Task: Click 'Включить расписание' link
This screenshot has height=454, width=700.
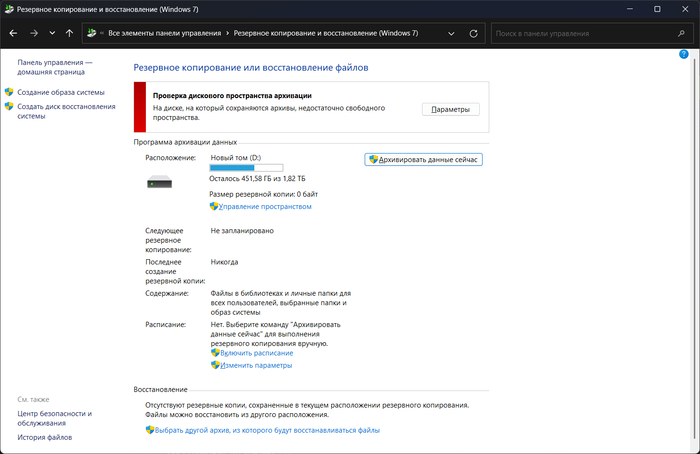Action: tap(257, 353)
